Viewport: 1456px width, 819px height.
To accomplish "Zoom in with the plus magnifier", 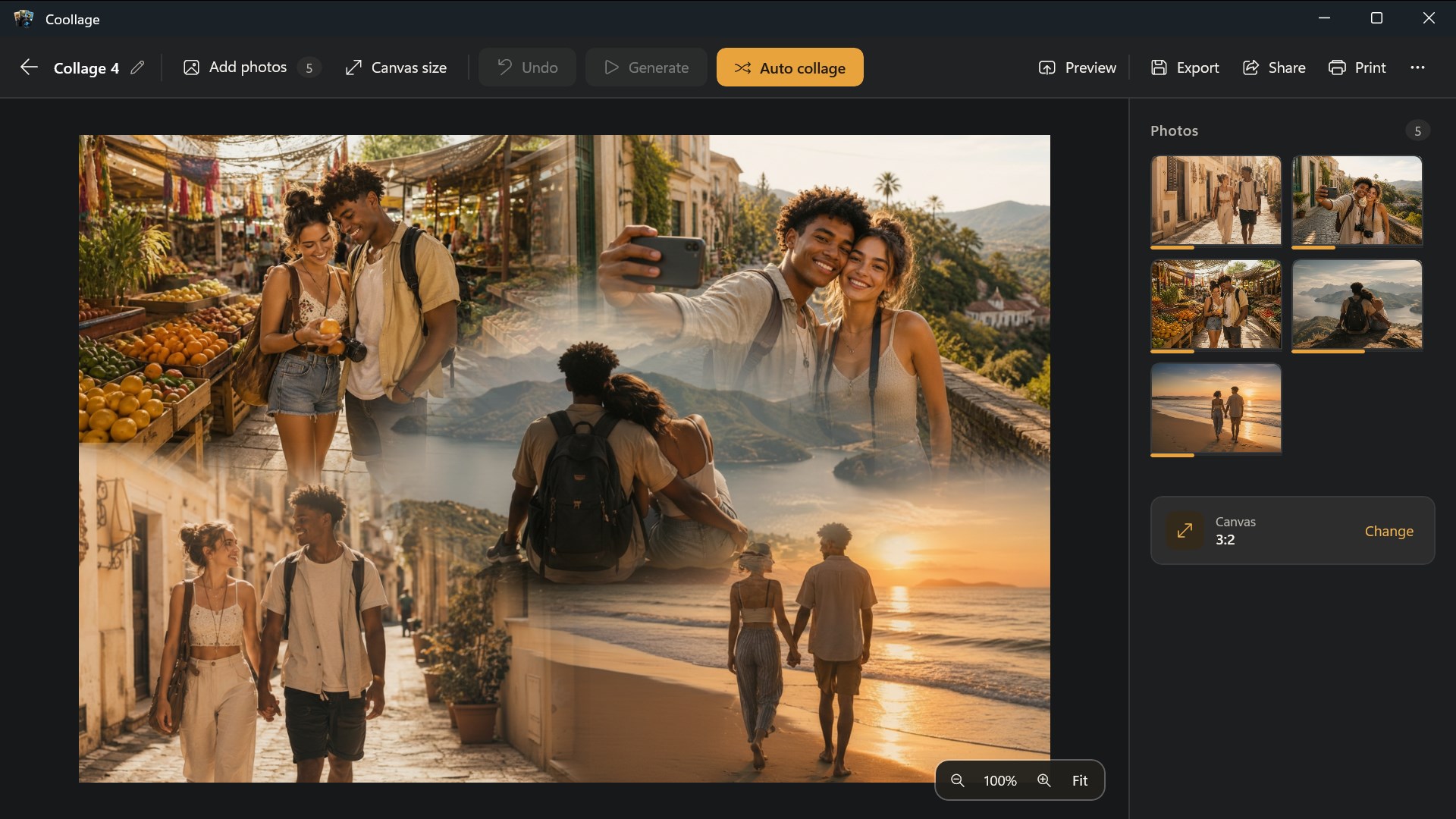I will 1044,780.
